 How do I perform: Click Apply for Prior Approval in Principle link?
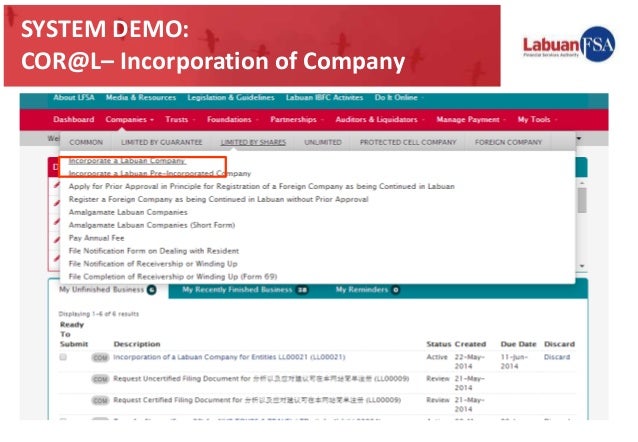[262, 186]
